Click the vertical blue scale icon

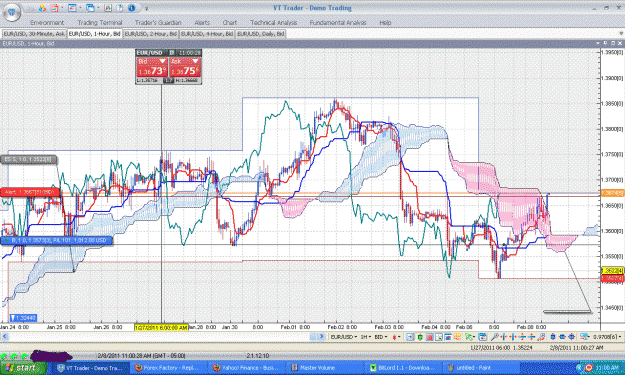pyautogui.click(x=553, y=337)
